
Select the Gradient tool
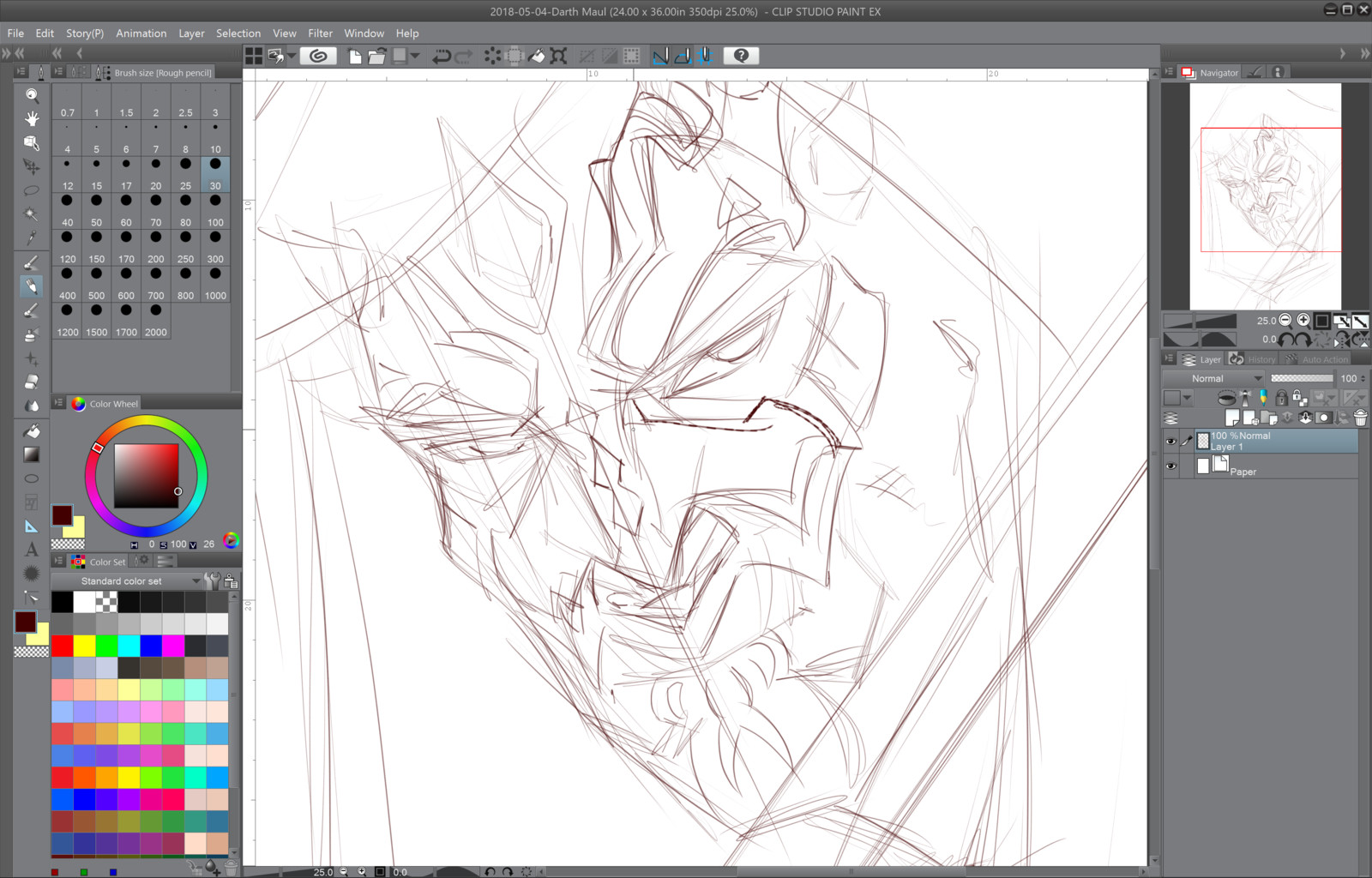(x=32, y=454)
